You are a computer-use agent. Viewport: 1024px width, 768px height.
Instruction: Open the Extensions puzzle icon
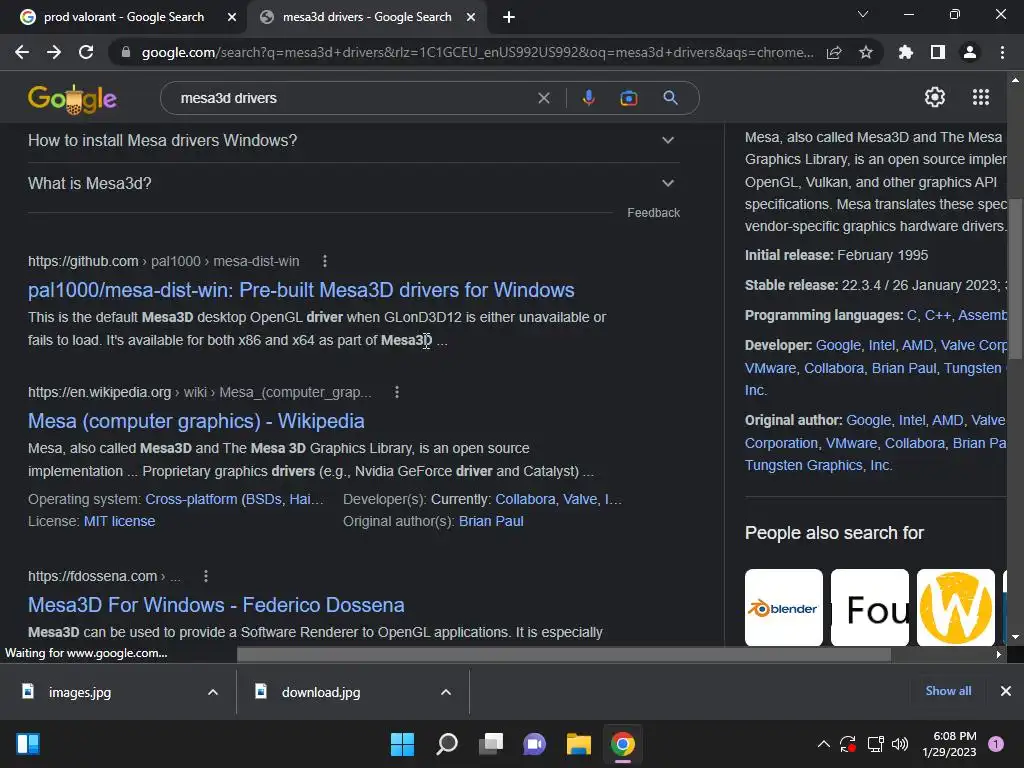click(906, 52)
